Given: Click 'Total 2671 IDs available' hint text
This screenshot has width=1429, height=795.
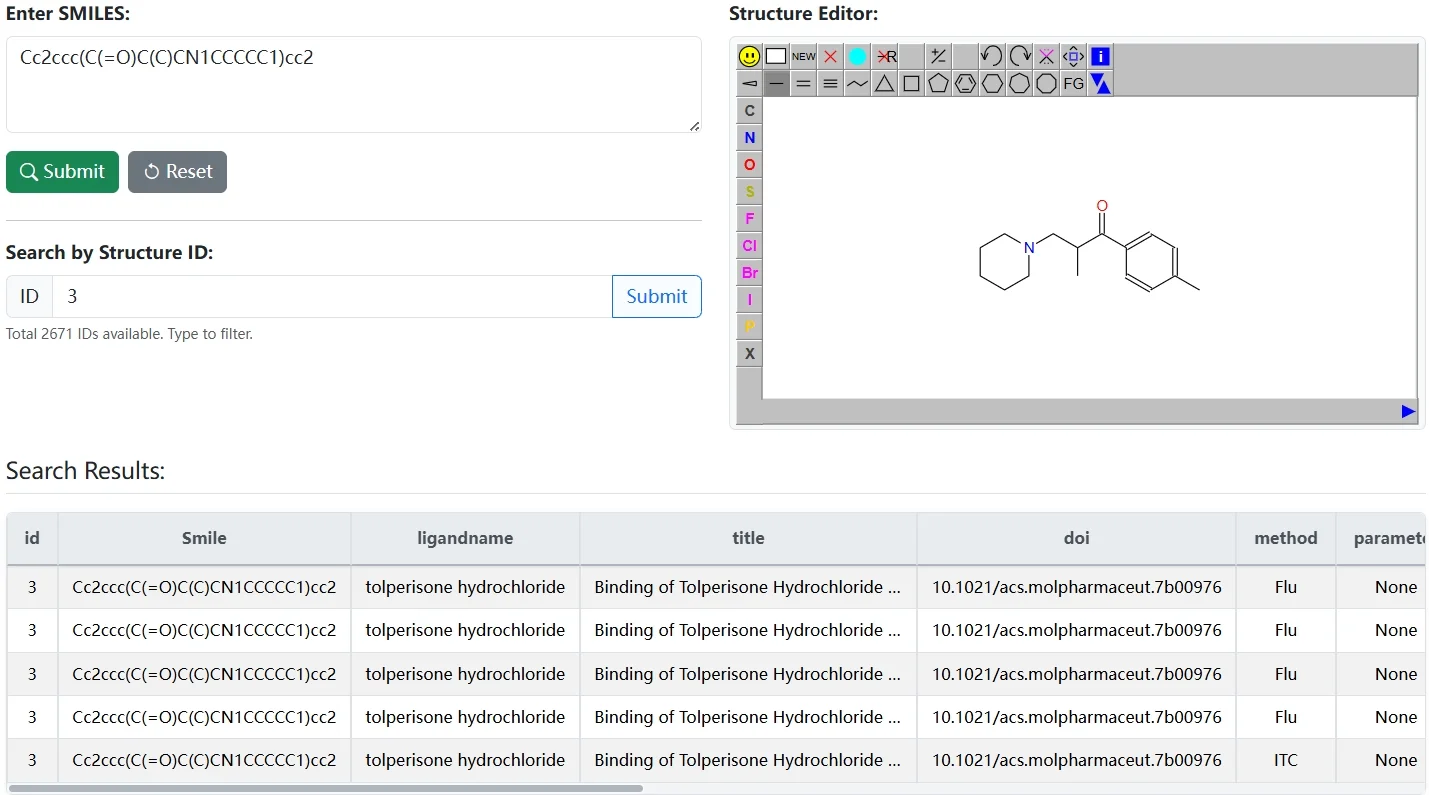Looking at the screenshot, I should (x=129, y=334).
